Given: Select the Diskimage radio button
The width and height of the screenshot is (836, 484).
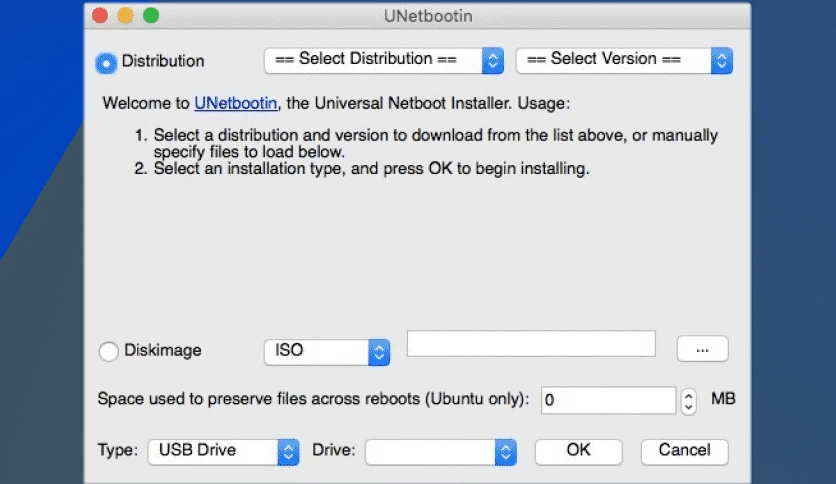Looking at the screenshot, I should pos(109,351).
